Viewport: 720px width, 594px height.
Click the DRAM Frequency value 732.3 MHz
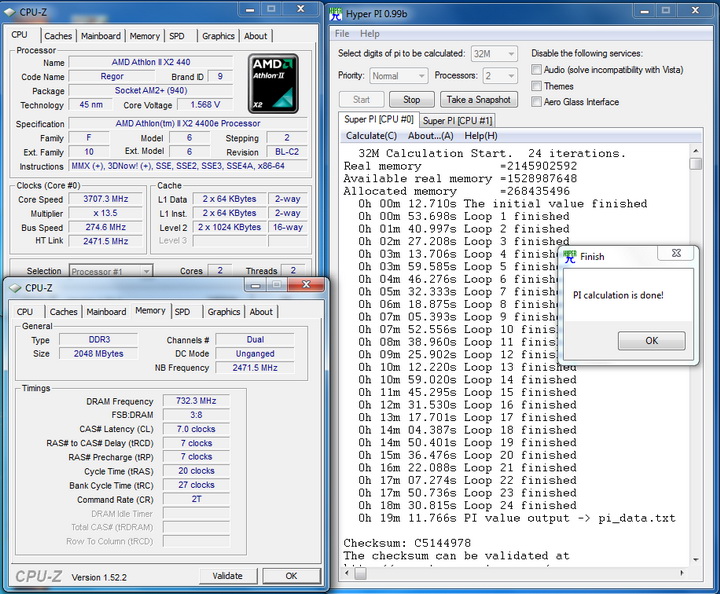click(196, 401)
